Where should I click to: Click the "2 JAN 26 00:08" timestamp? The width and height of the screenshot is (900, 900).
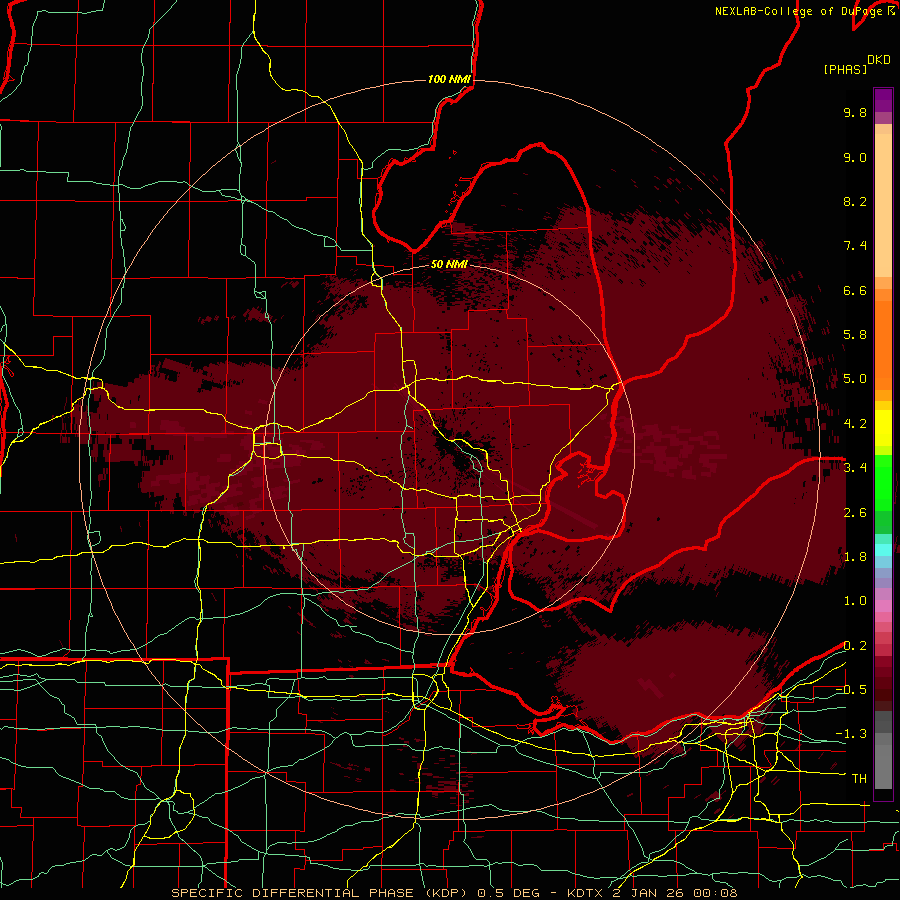coord(676,893)
